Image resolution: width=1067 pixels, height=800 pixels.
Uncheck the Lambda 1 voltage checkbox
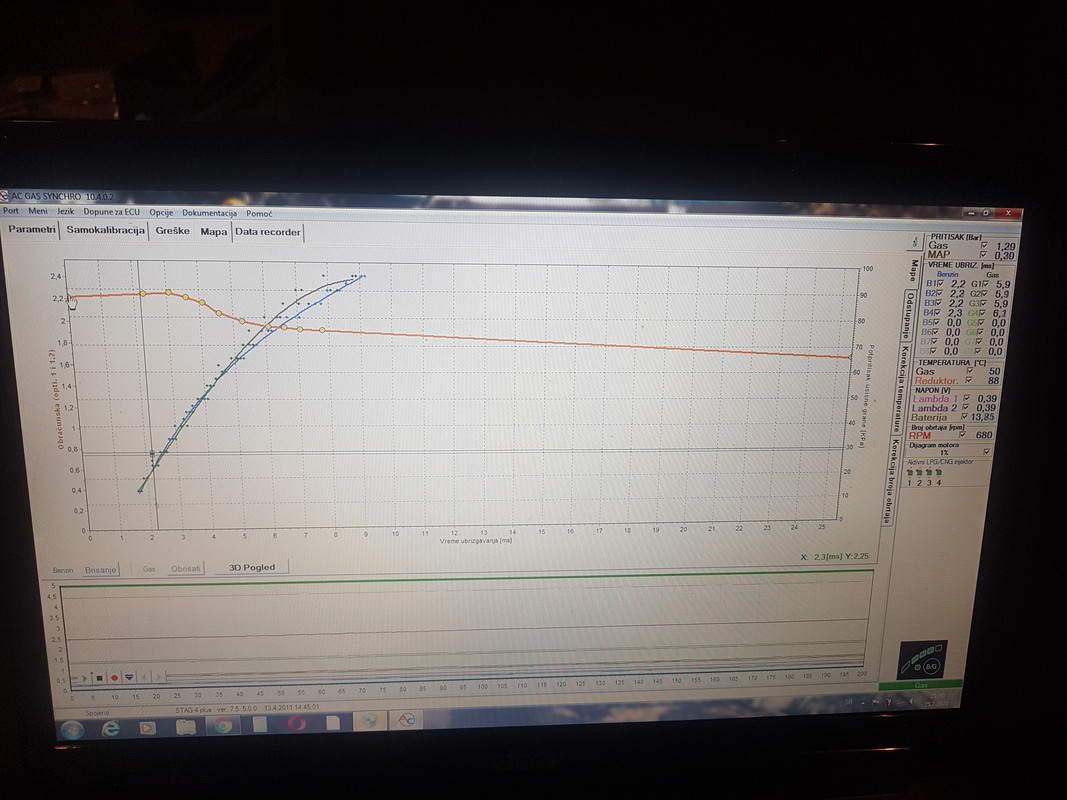tap(966, 398)
